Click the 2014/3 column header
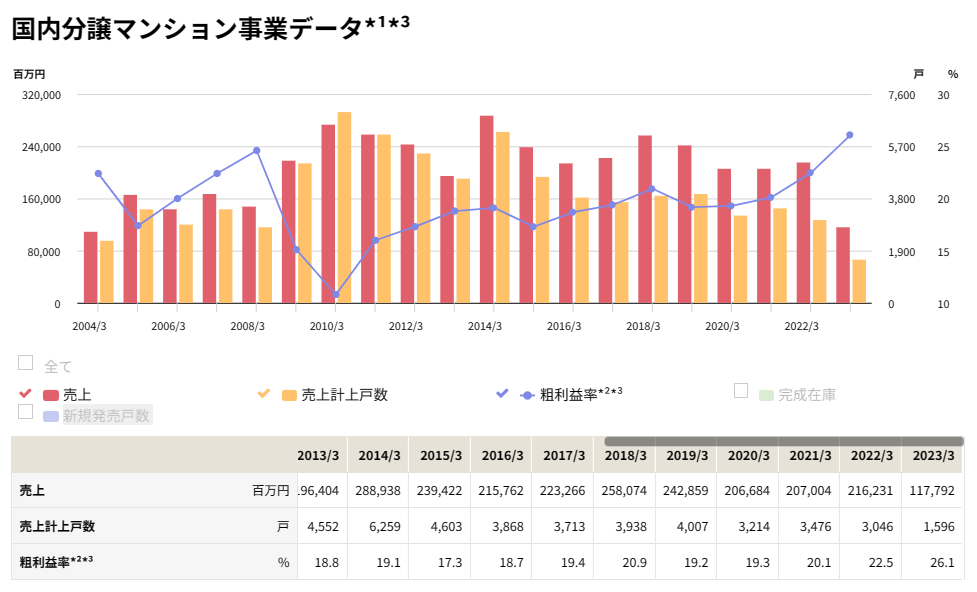Image resolution: width=977 pixels, height=592 pixels. (379, 456)
